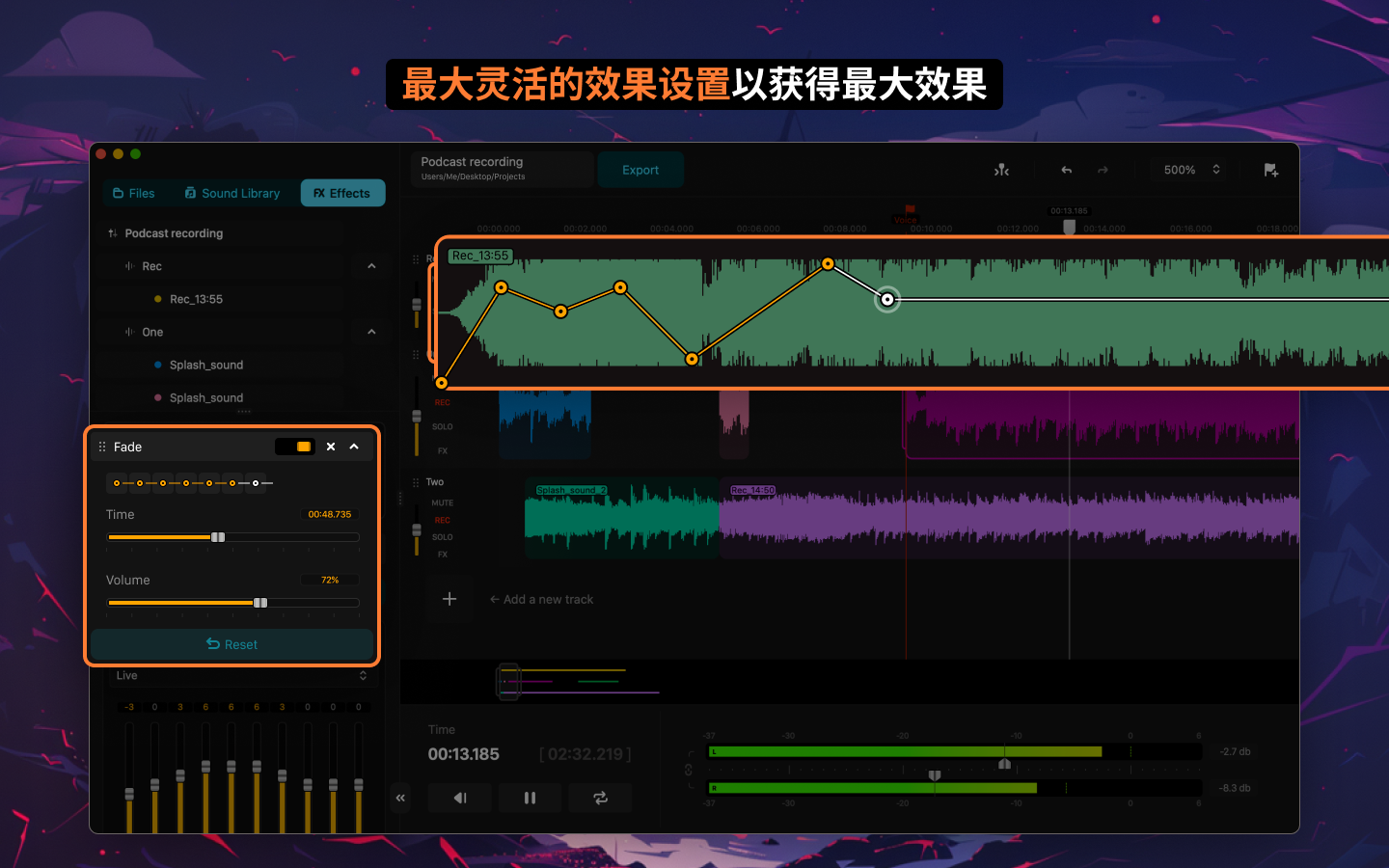Click the -8.3 db level readout
1389x868 pixels.
click(1235, 788)
